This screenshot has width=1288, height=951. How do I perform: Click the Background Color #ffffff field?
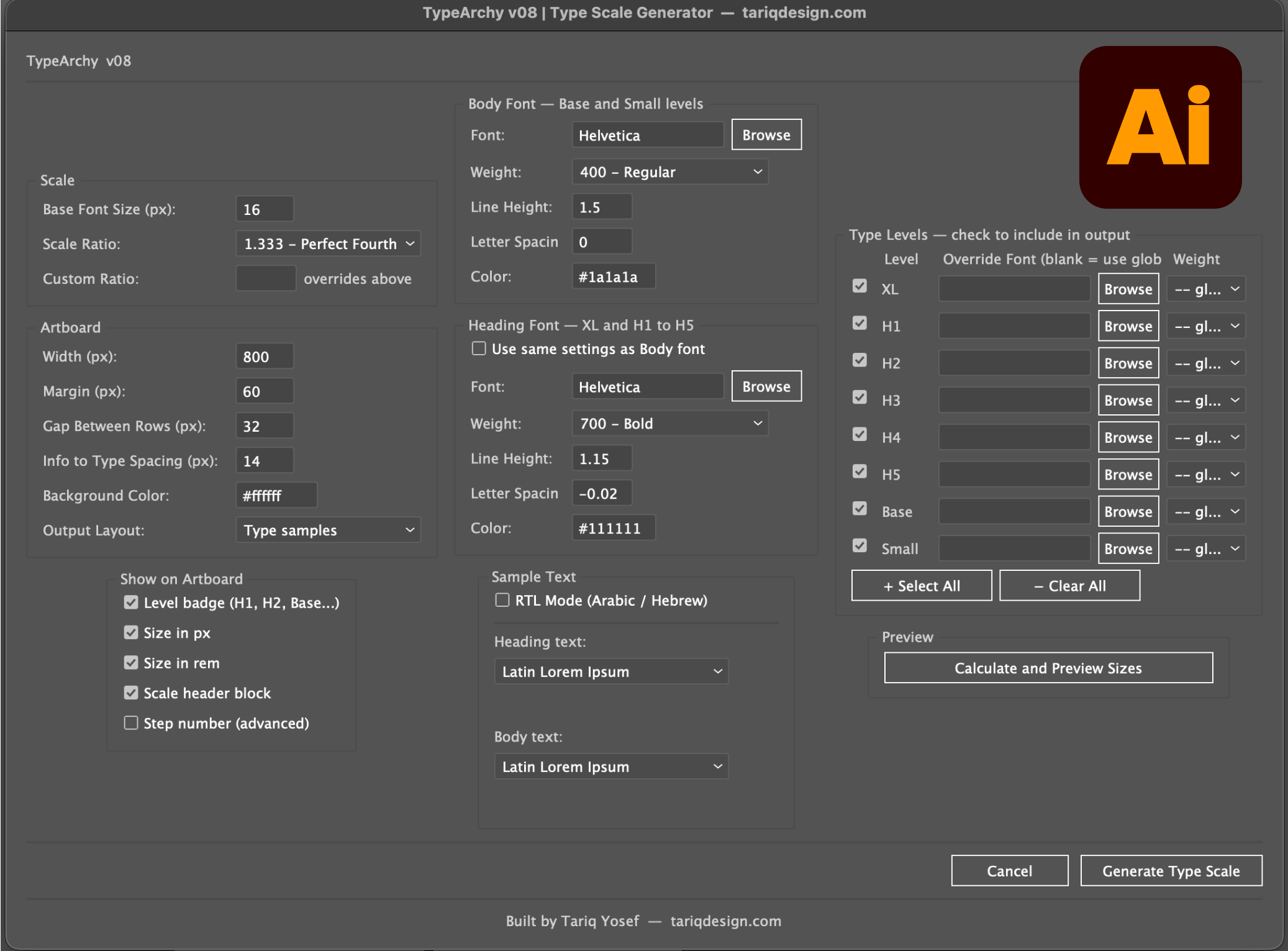click(276, 496)
